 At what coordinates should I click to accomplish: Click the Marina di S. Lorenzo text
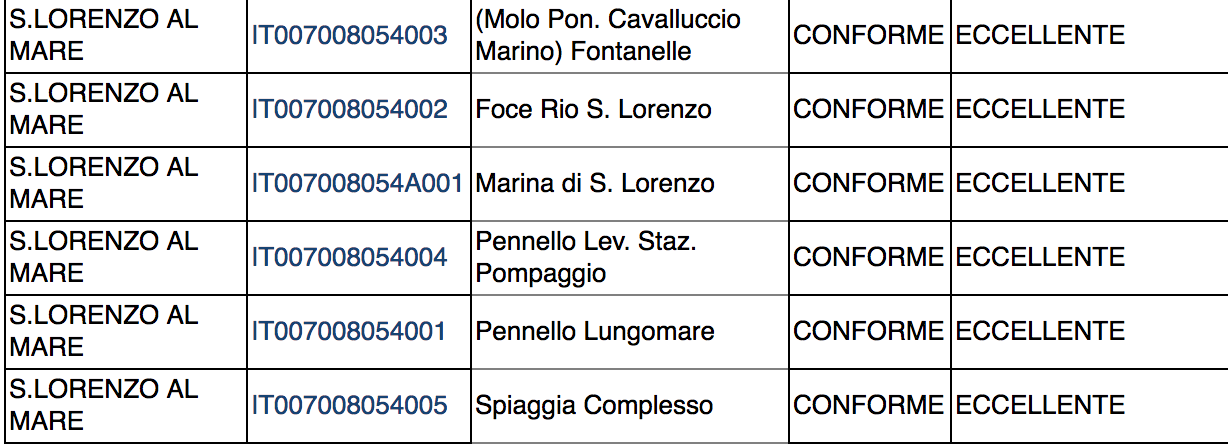click(x=595, y=183)
